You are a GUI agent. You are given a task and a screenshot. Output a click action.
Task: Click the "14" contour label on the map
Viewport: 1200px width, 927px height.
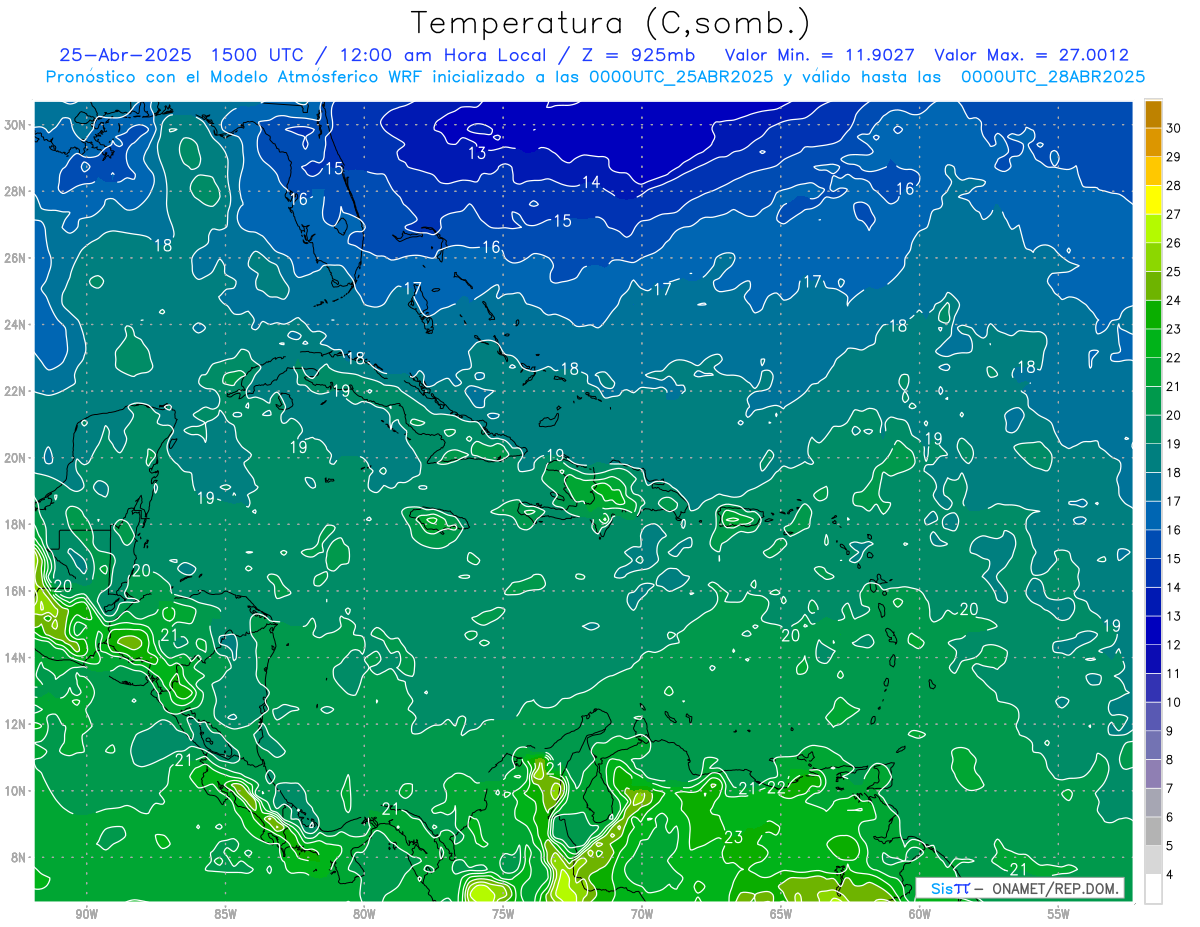(x=591, y=182)
